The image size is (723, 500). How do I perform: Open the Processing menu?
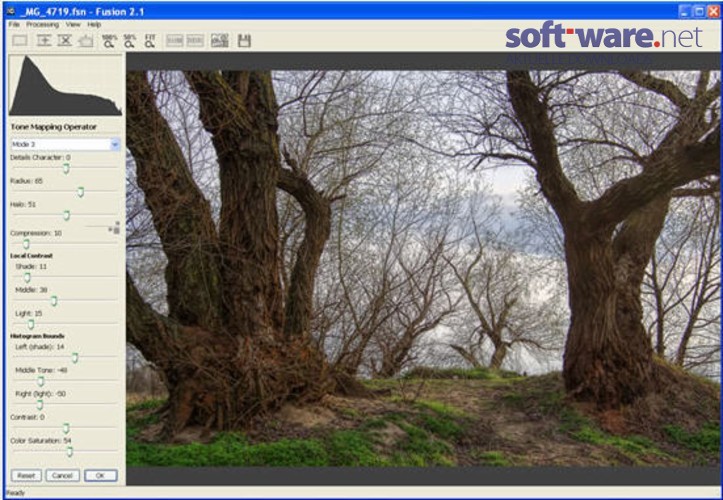point(42,24)
